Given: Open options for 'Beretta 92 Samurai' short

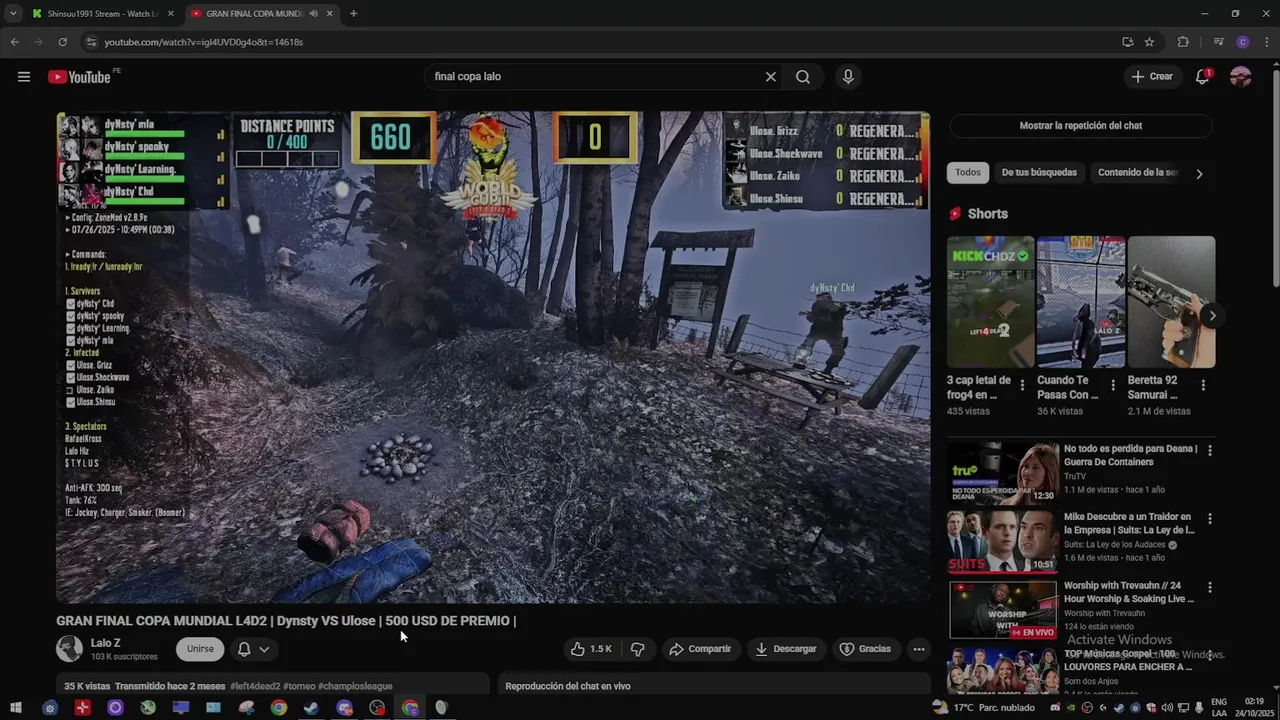Looking at the screenshot, I should coord(1203,385).
